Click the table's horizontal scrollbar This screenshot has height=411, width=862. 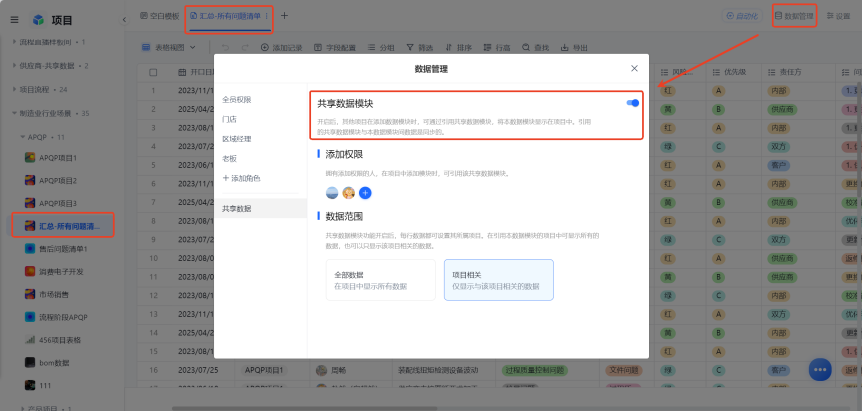tap(305, 408)
